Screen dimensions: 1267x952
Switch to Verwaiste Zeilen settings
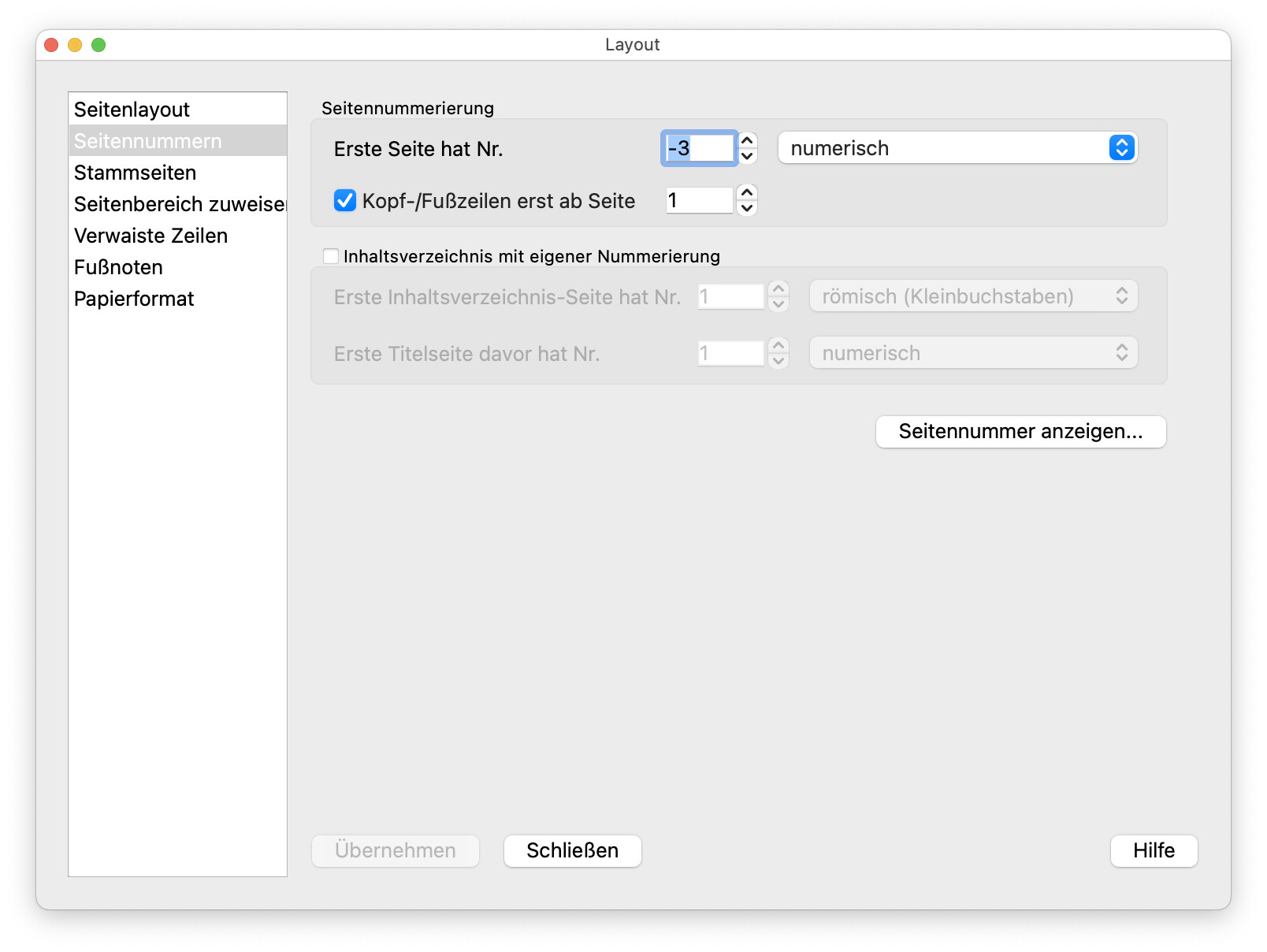[x=151, y=236]
